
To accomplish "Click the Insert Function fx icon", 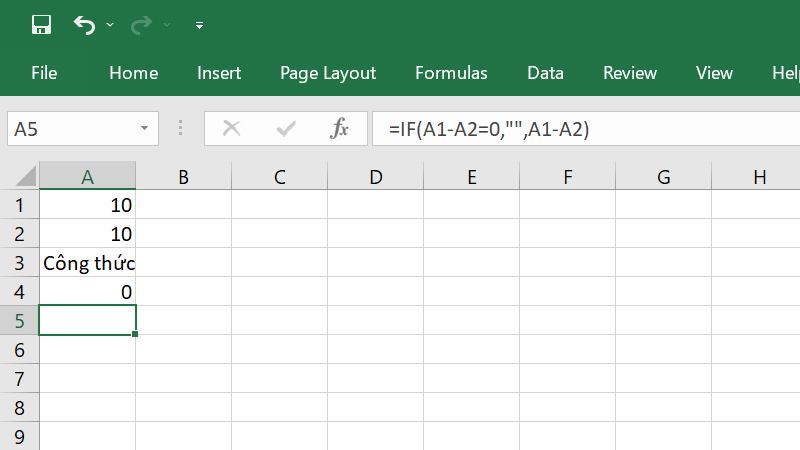I will (339, 128).
